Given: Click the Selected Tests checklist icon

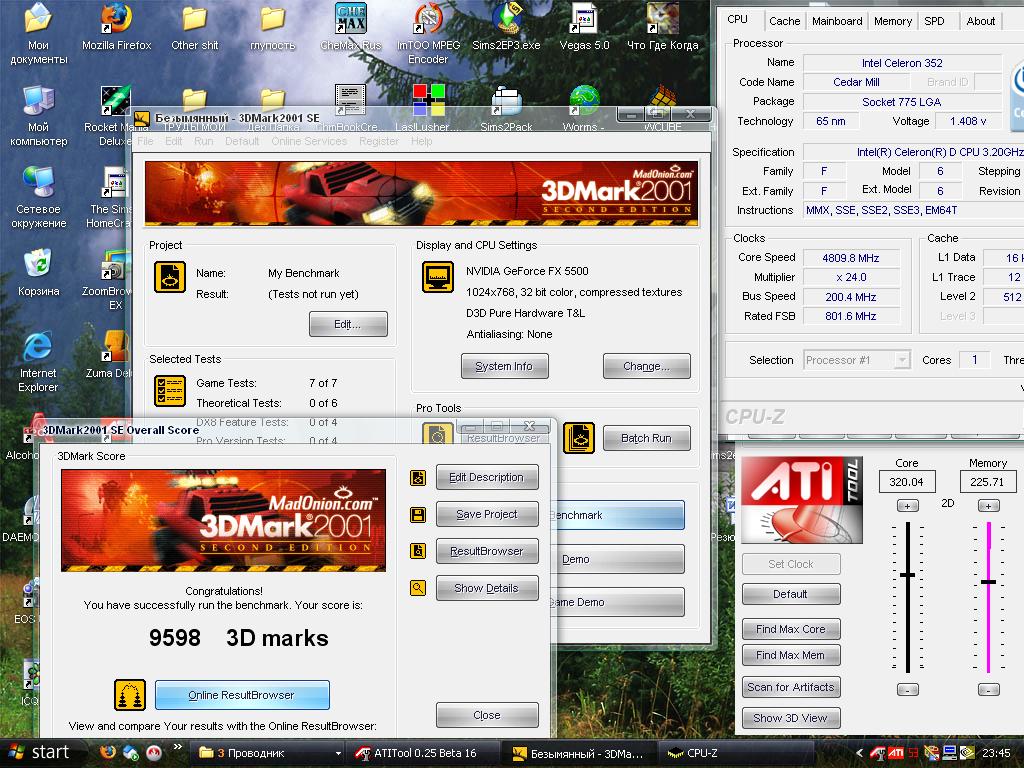Looking at the screenshot, I should [170, 391].
